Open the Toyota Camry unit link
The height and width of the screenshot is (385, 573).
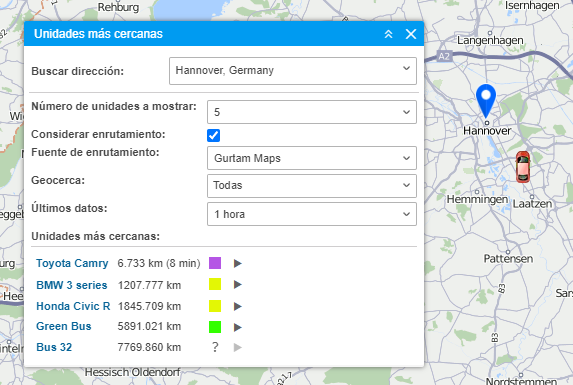[x=72, y=263]
